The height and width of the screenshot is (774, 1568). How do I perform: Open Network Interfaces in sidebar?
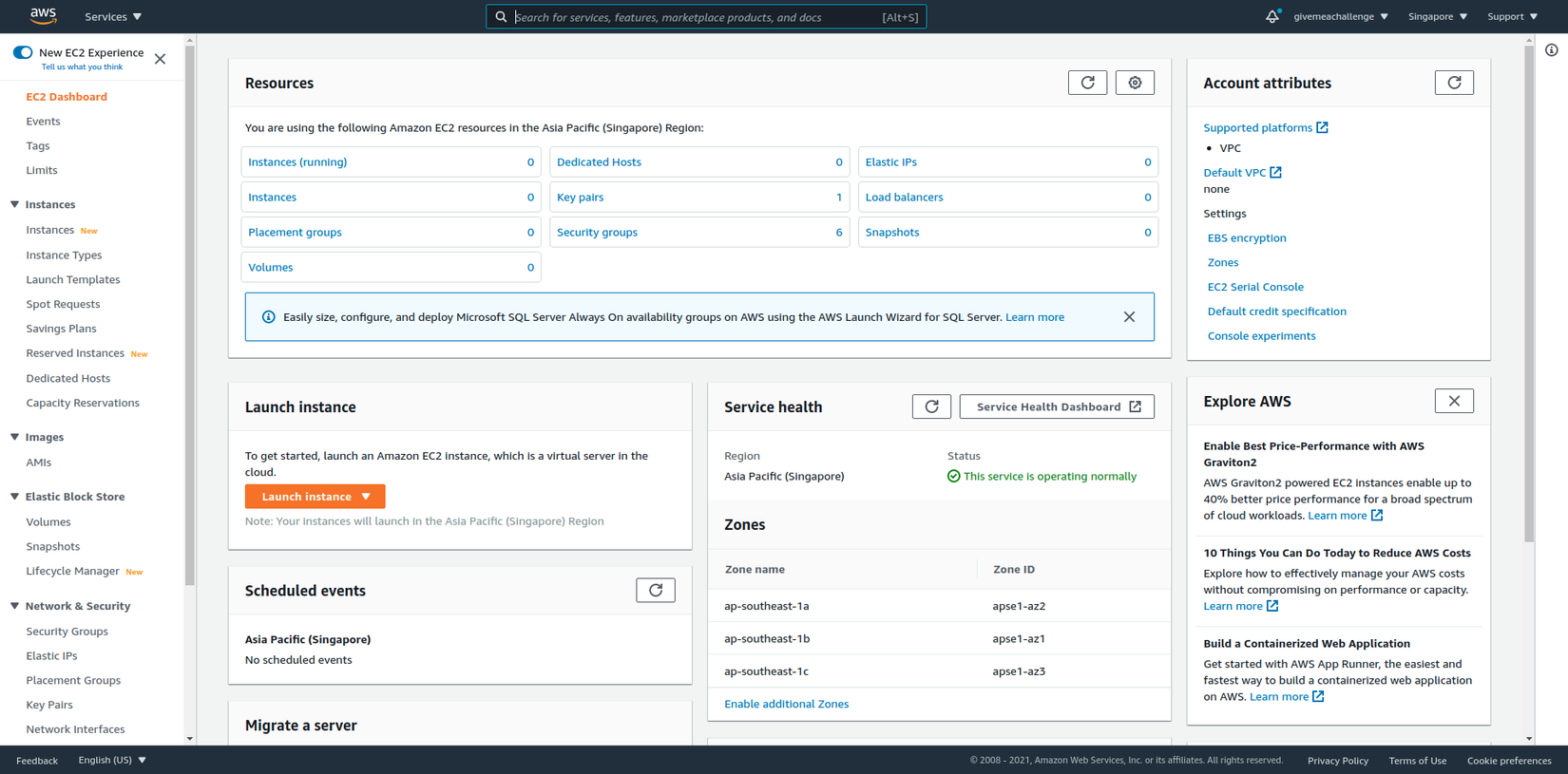point(75,729)
